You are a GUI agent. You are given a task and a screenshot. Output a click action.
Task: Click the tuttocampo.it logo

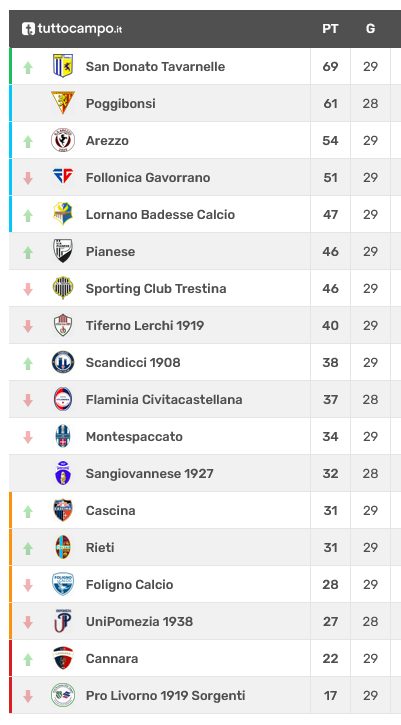coord(72,29)
